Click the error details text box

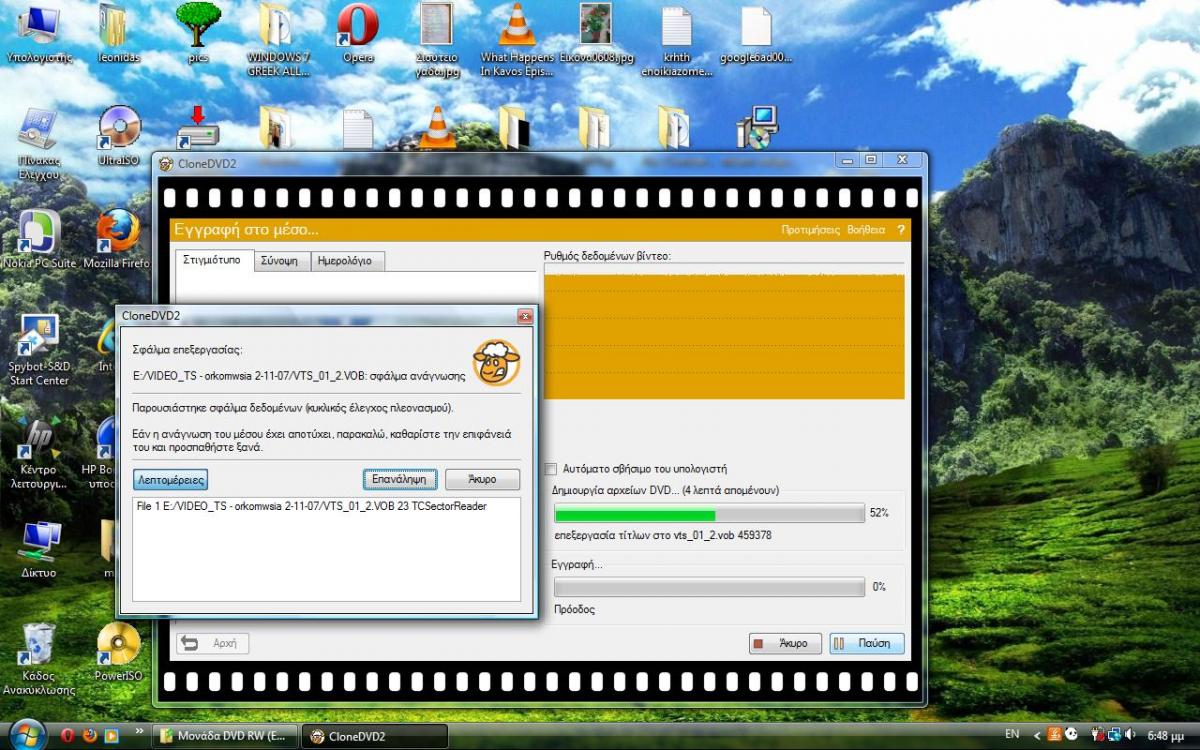point(327,548)
